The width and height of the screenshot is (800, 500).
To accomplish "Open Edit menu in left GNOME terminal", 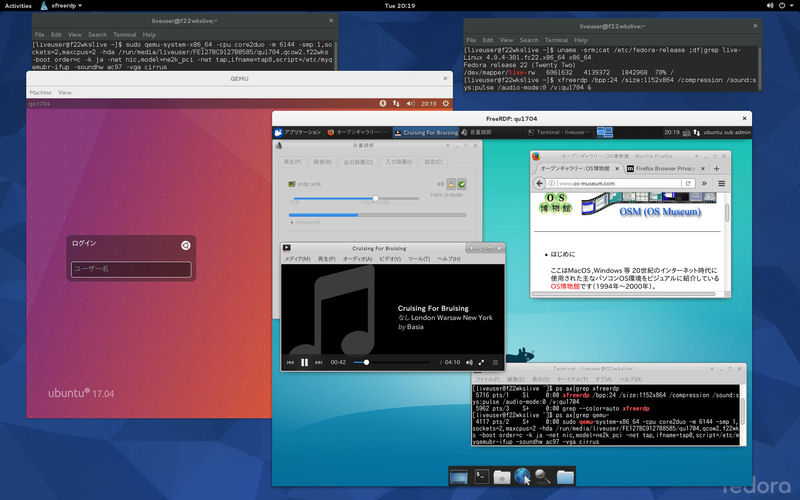I will coord(56,35).
